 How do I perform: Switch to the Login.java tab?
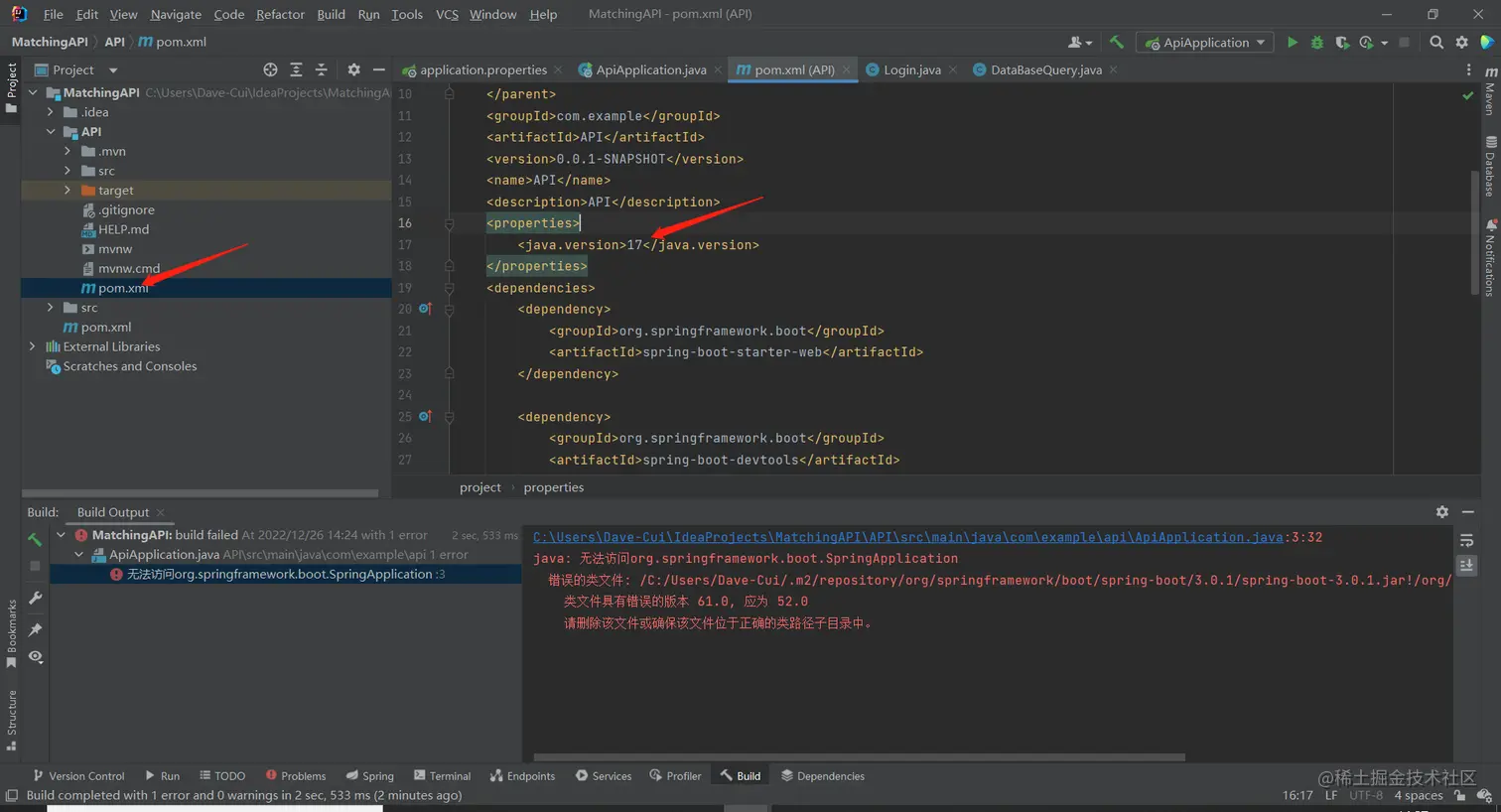(x=912, y=69)
